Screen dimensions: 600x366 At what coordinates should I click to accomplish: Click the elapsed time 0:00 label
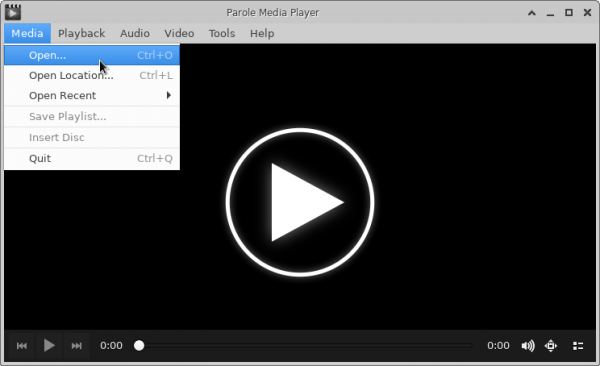click(111, 346)
